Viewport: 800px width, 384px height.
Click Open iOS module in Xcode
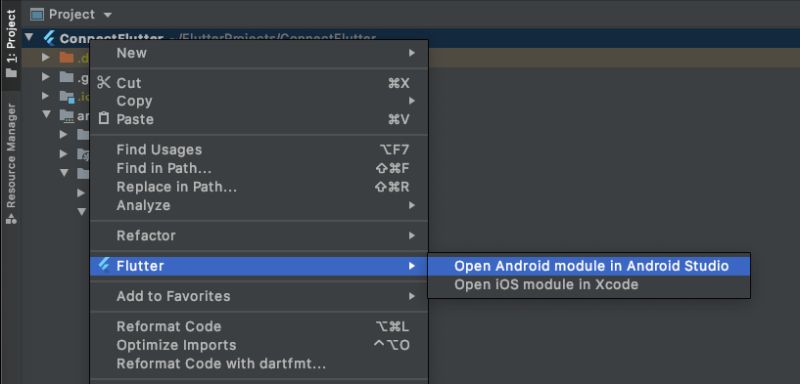pyautogui.click(x=589, y=285)
